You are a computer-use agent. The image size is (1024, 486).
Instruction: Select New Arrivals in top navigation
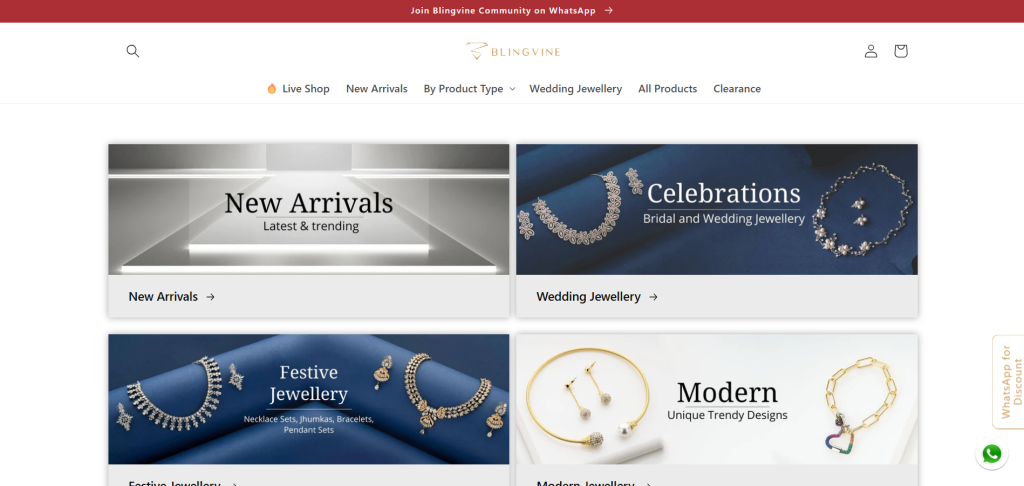(x=377, y=88)
